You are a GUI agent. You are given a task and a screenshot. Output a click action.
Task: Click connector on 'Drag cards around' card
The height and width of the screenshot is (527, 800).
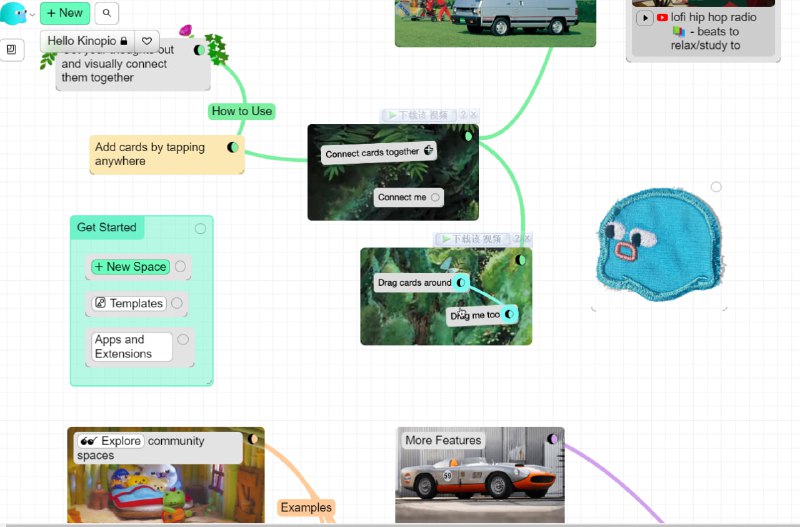coord(462,283)
